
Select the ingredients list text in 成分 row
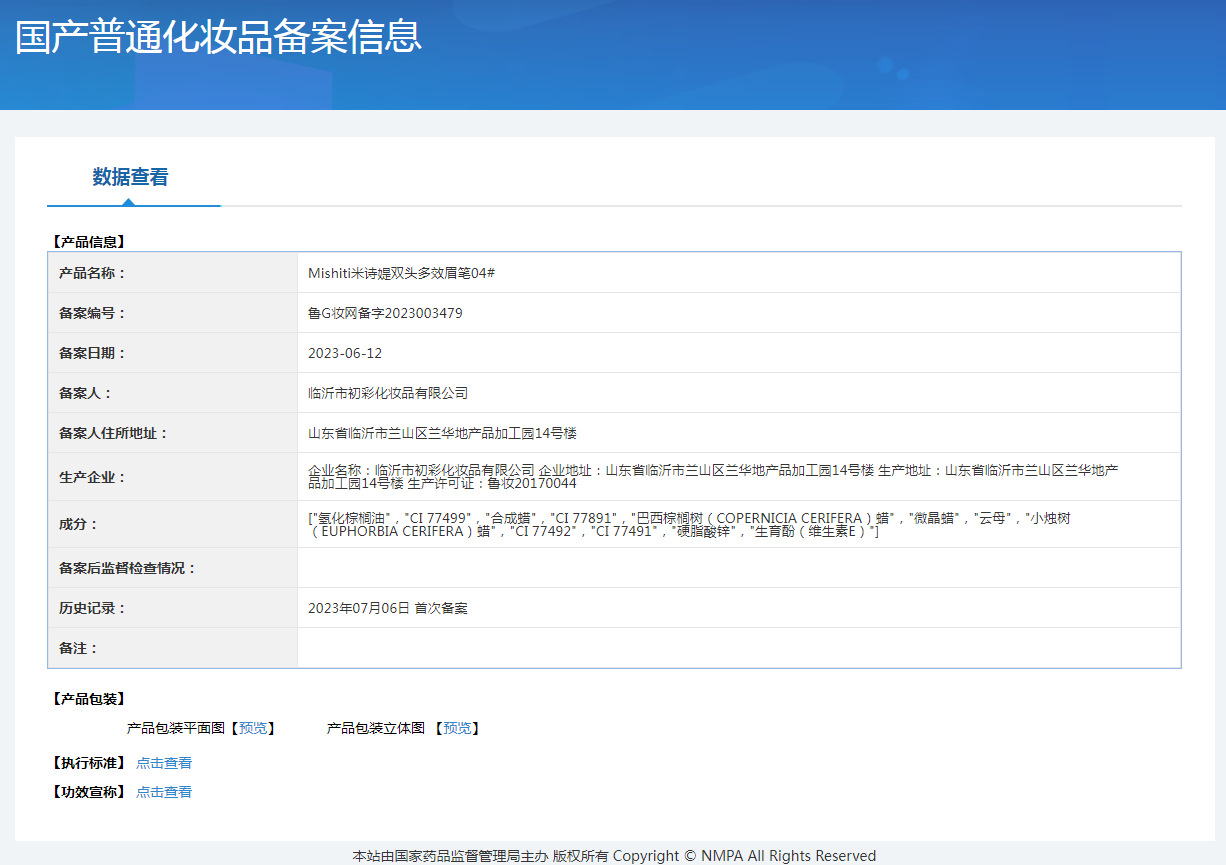(689, 525)
